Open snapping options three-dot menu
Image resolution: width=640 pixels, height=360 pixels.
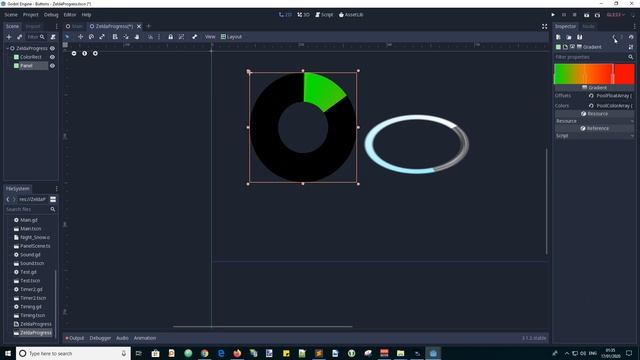click(159, 37)
